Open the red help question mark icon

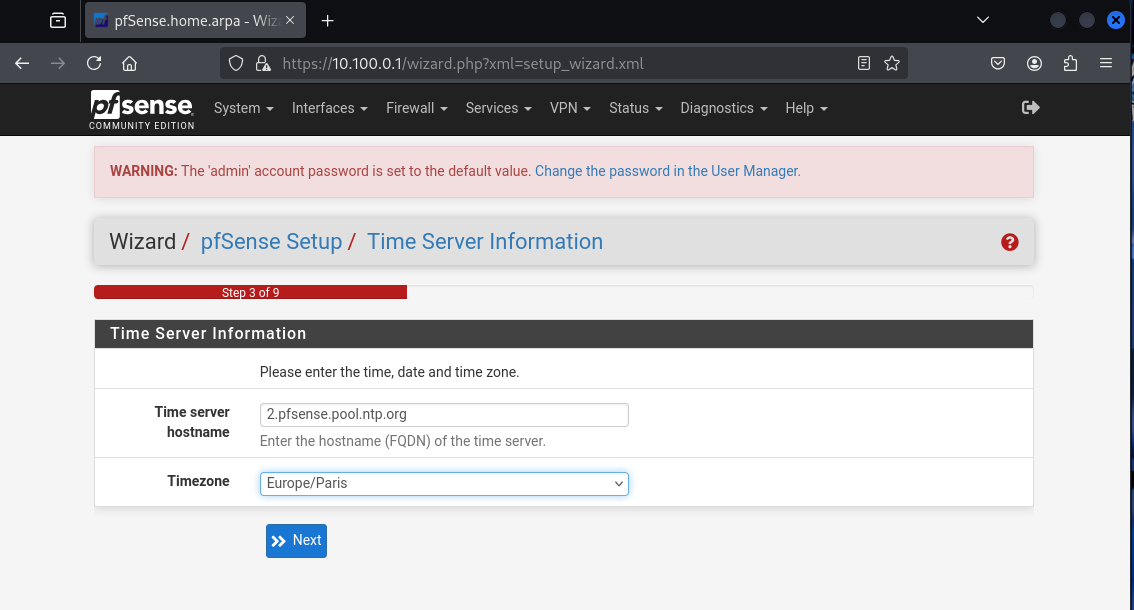pyautogui.click(x=1010, y=242)
